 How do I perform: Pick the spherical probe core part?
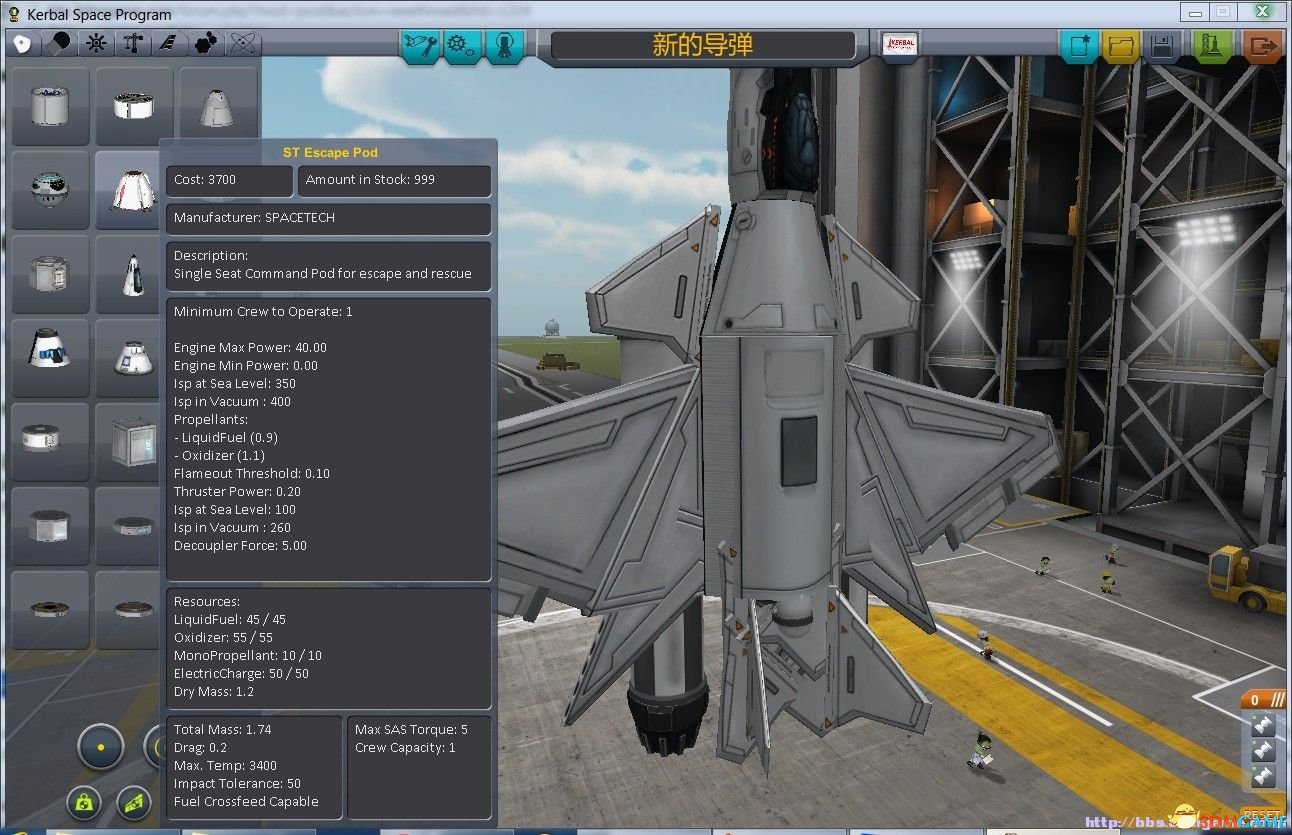[x=49, y=190]
